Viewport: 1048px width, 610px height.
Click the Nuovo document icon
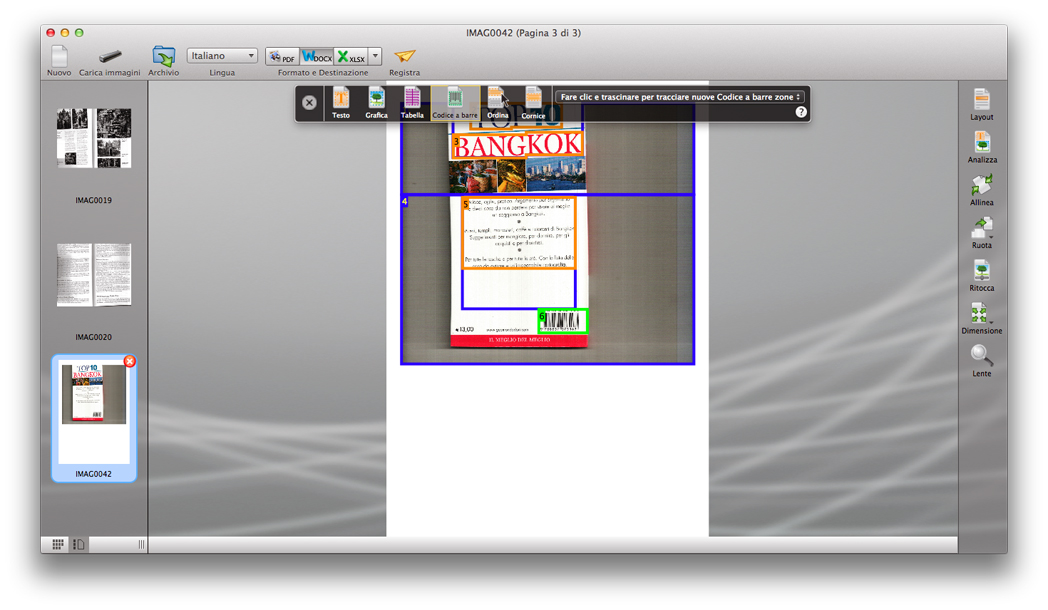pos(59,56)
